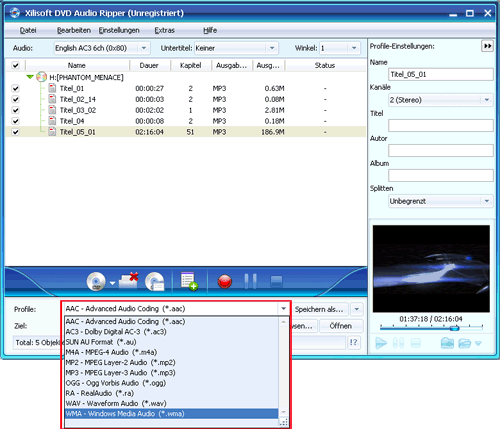Click the Öffnen button
Screen dimensions: 500x429
(341, 326)
